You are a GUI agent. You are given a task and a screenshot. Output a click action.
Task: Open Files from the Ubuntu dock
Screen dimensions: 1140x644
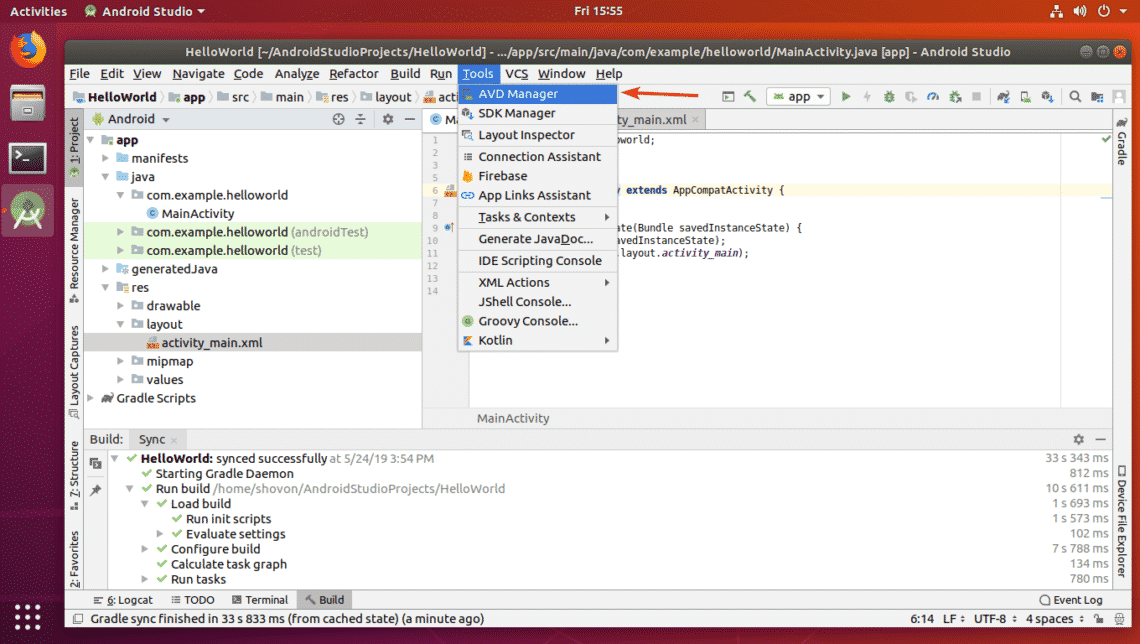click(28, 103)
